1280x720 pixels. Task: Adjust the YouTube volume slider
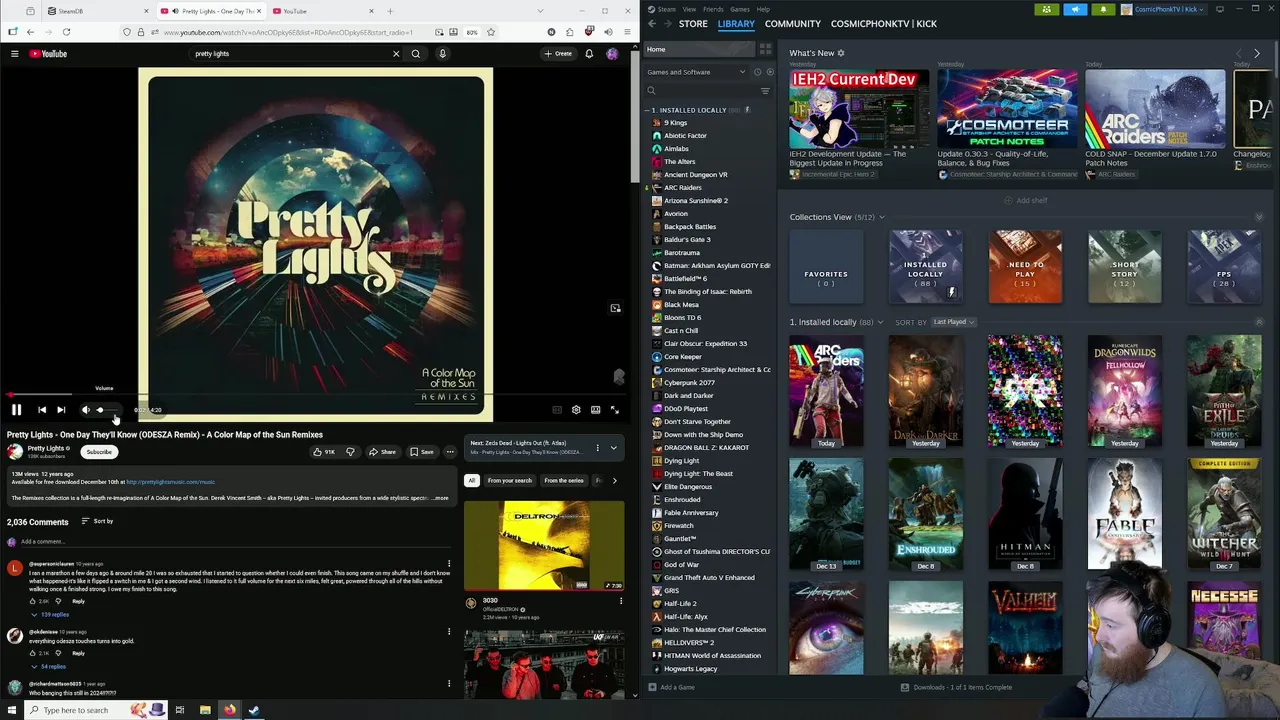coord(108,410)
